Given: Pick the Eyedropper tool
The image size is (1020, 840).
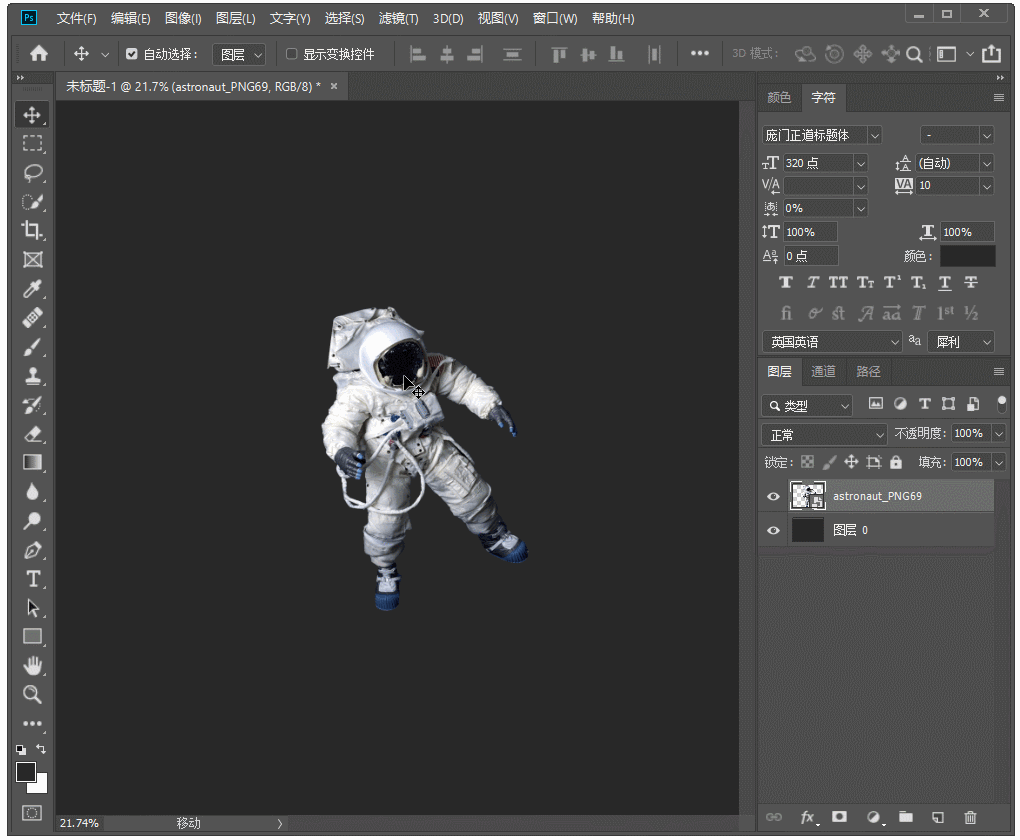Looking at the screenshot, I should [33, 289].
